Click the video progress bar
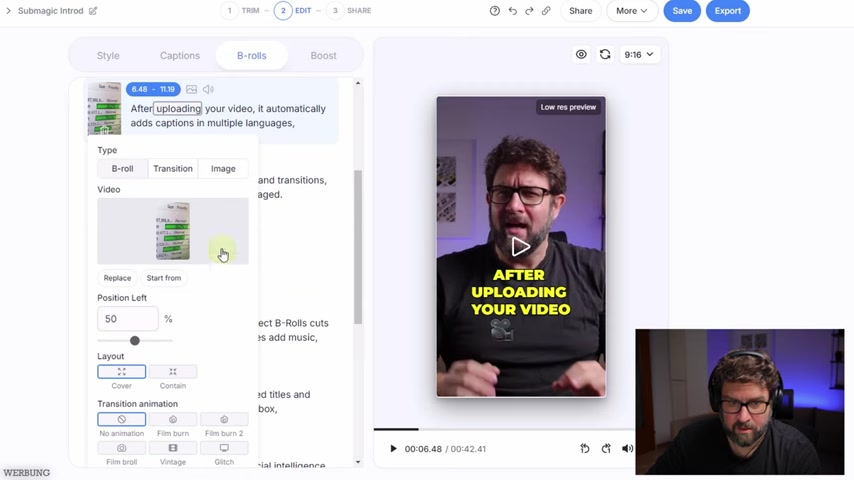This screenshot has width=854, height=480. 504,429
